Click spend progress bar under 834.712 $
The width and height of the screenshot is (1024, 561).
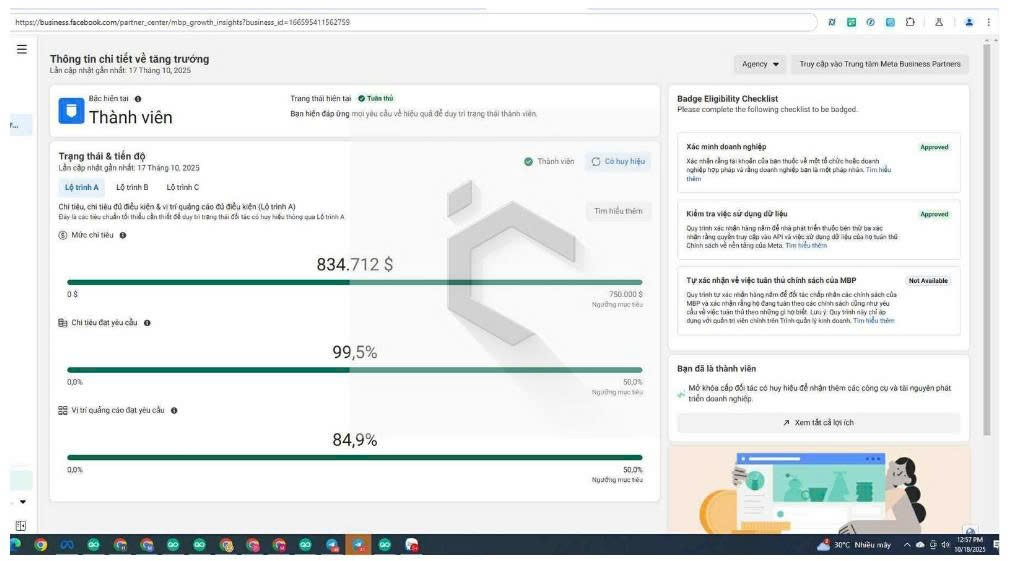point(355,282)
